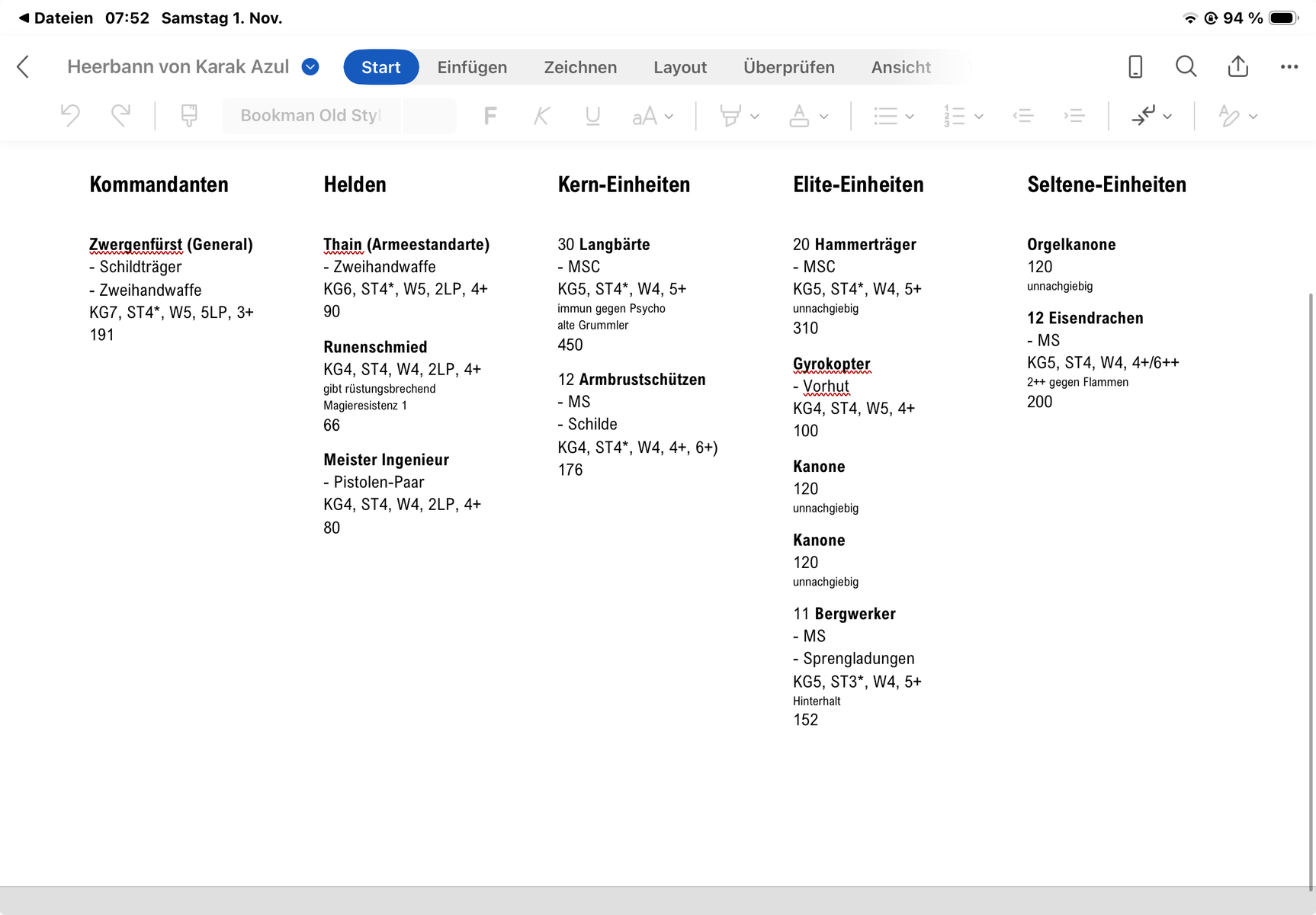Switch to mobile view phone icon

(x=1135, y=67)
